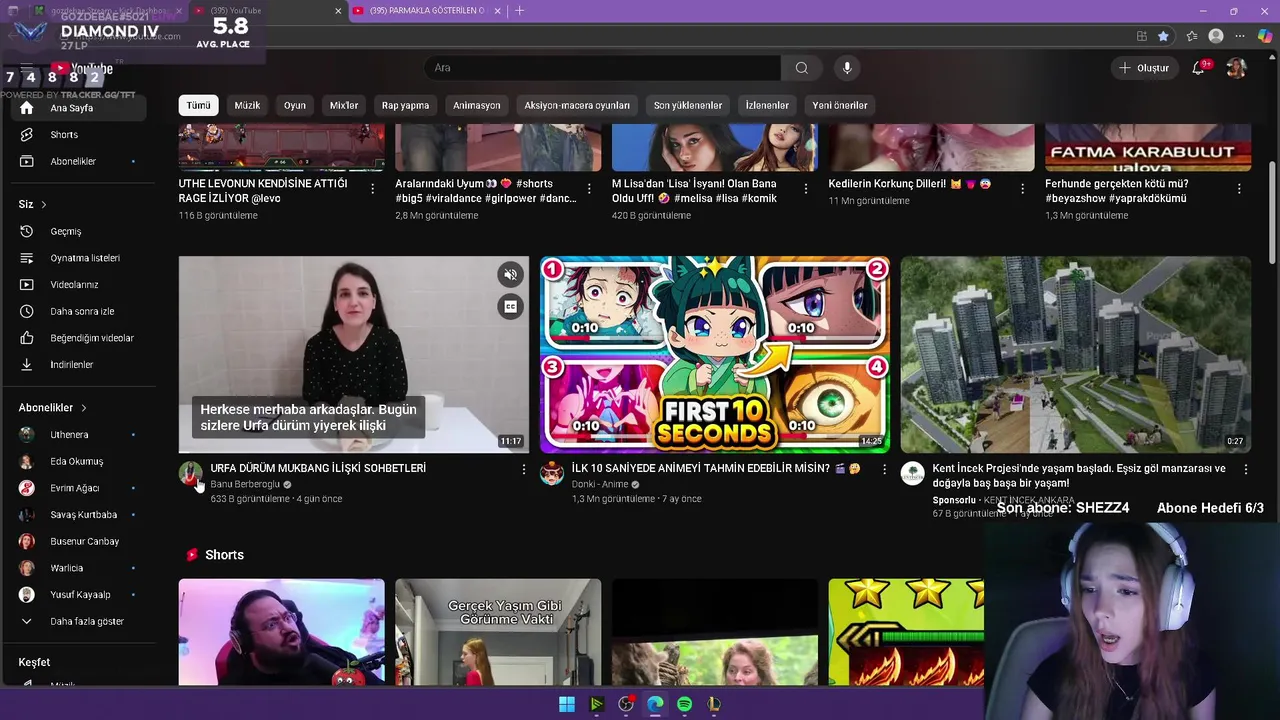Select the Animasyon filter chip
The height and width of the screenshot is (720, 1280).
[x=477, y=105]
